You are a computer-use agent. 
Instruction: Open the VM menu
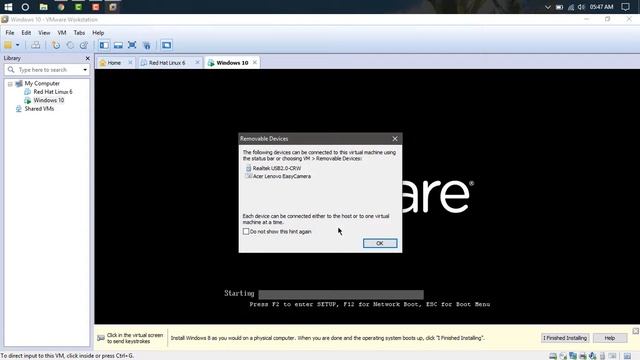62,33
